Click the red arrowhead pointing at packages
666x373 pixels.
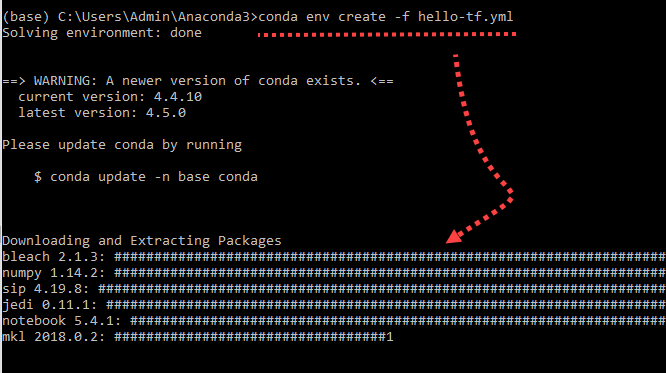coord(454,236)
